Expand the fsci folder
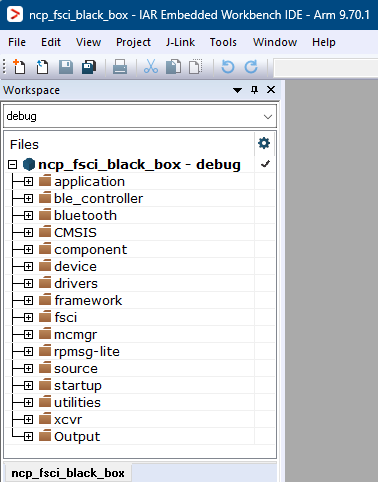This screenshot has height=482, width=378. (x=28, y=318)
